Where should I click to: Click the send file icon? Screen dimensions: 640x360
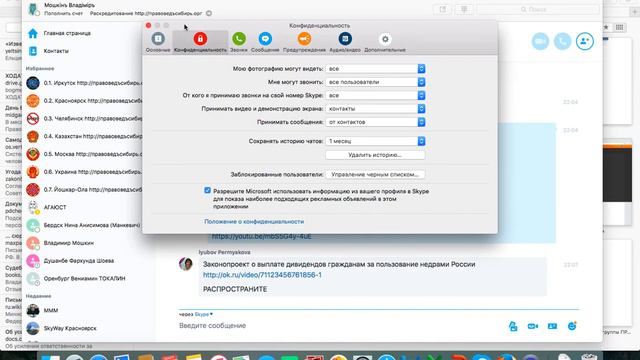[513, 326]
